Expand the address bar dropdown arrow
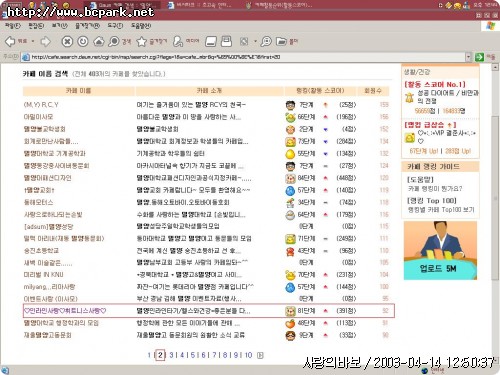Screen dimensions: 500x375 (x=469, y=57)
